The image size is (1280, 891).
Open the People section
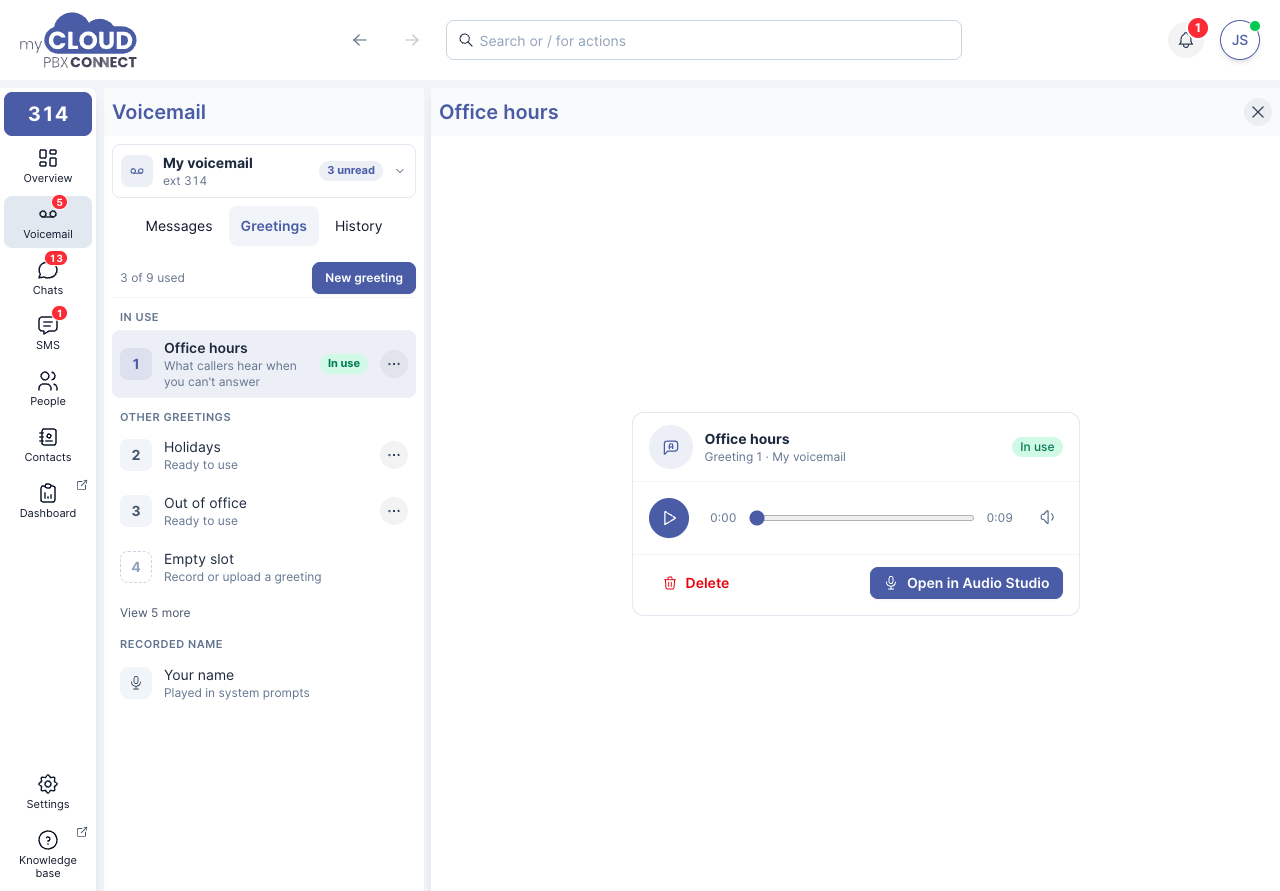point(48,389)
